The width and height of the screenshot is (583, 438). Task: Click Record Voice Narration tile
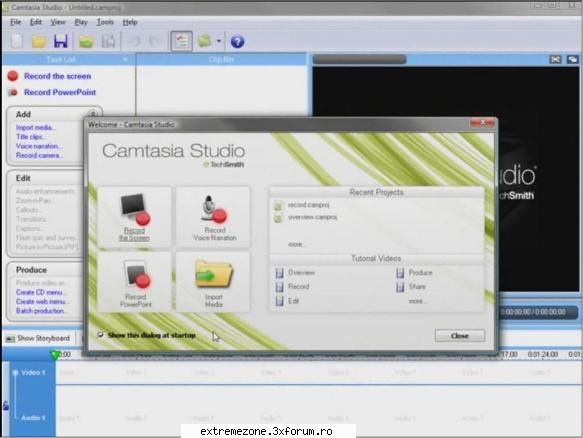click(x=214, y=217)
